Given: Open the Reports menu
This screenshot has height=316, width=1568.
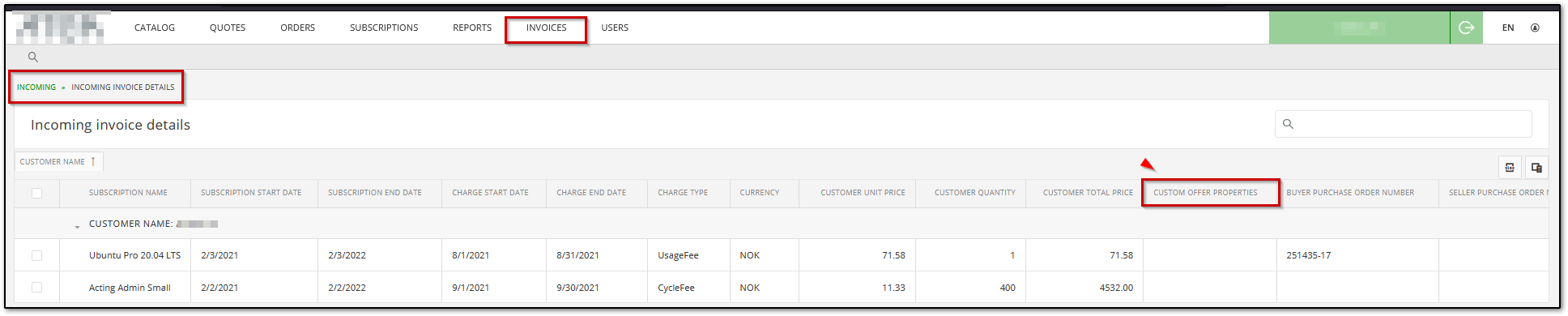Looking at the screenshot, I should pyautogui.click(x=472, y=28).
